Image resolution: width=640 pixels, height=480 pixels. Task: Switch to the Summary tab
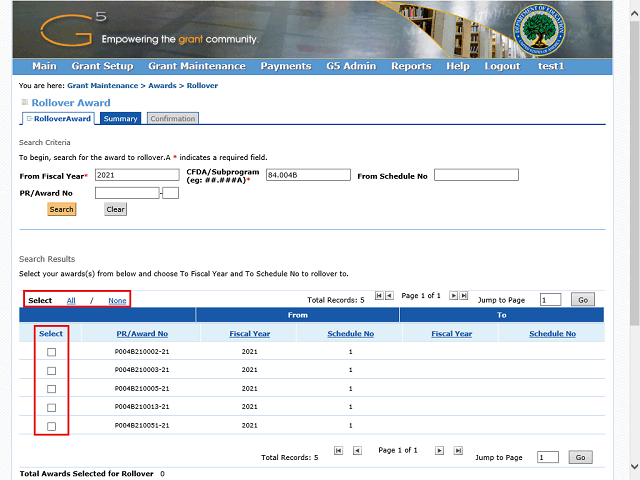tap(121, 119)
